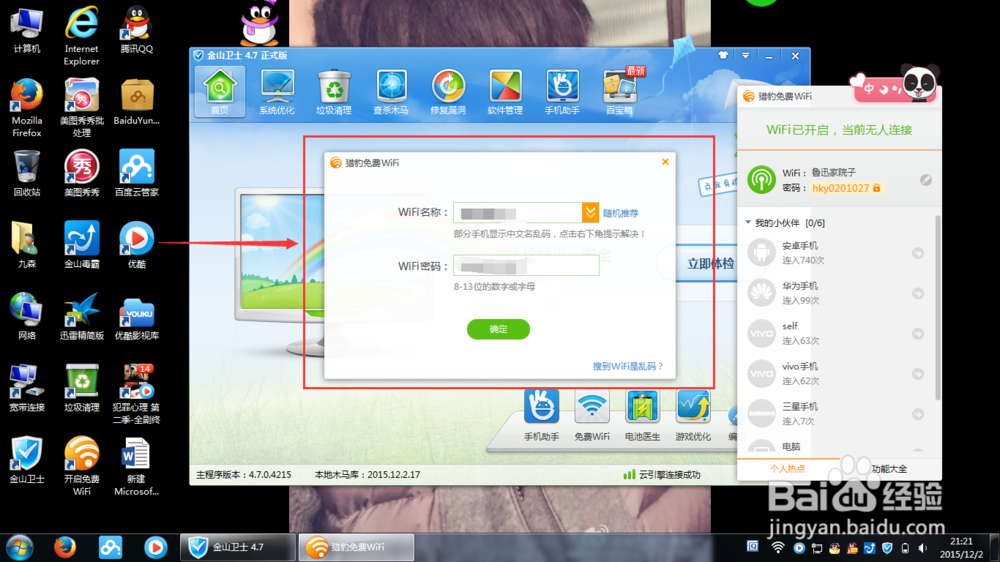This screenshot has width=1000, height=562.
Task: Open 查杀木马 scan tool
Action: point(391,92)
